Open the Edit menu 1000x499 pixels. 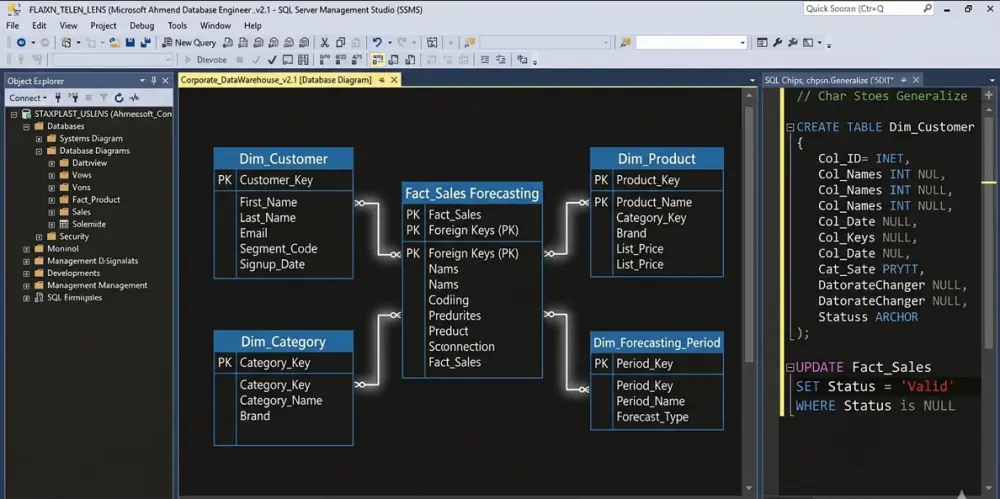pos(39,26)
